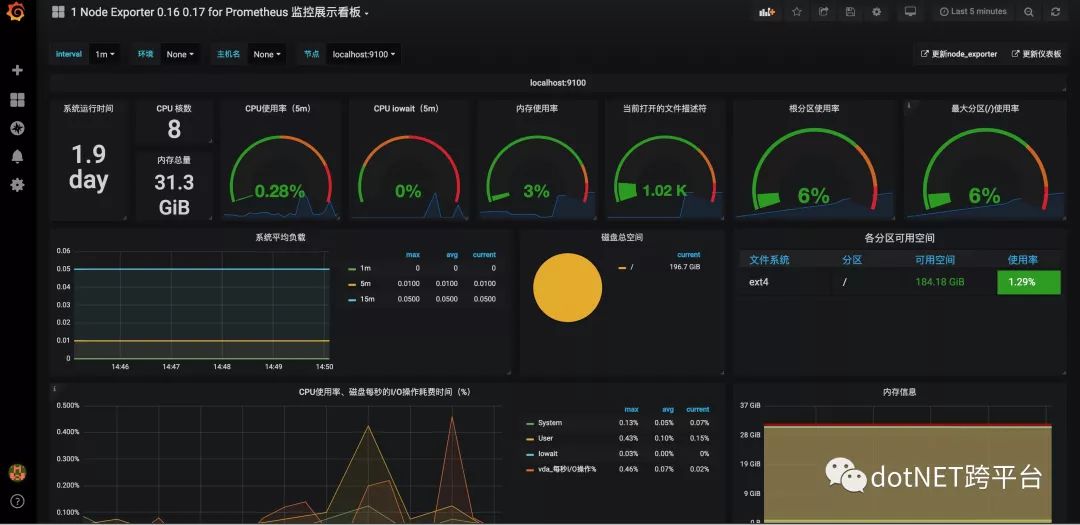
Task: Star this dashboard as favorite
Action: coord(797,12)
